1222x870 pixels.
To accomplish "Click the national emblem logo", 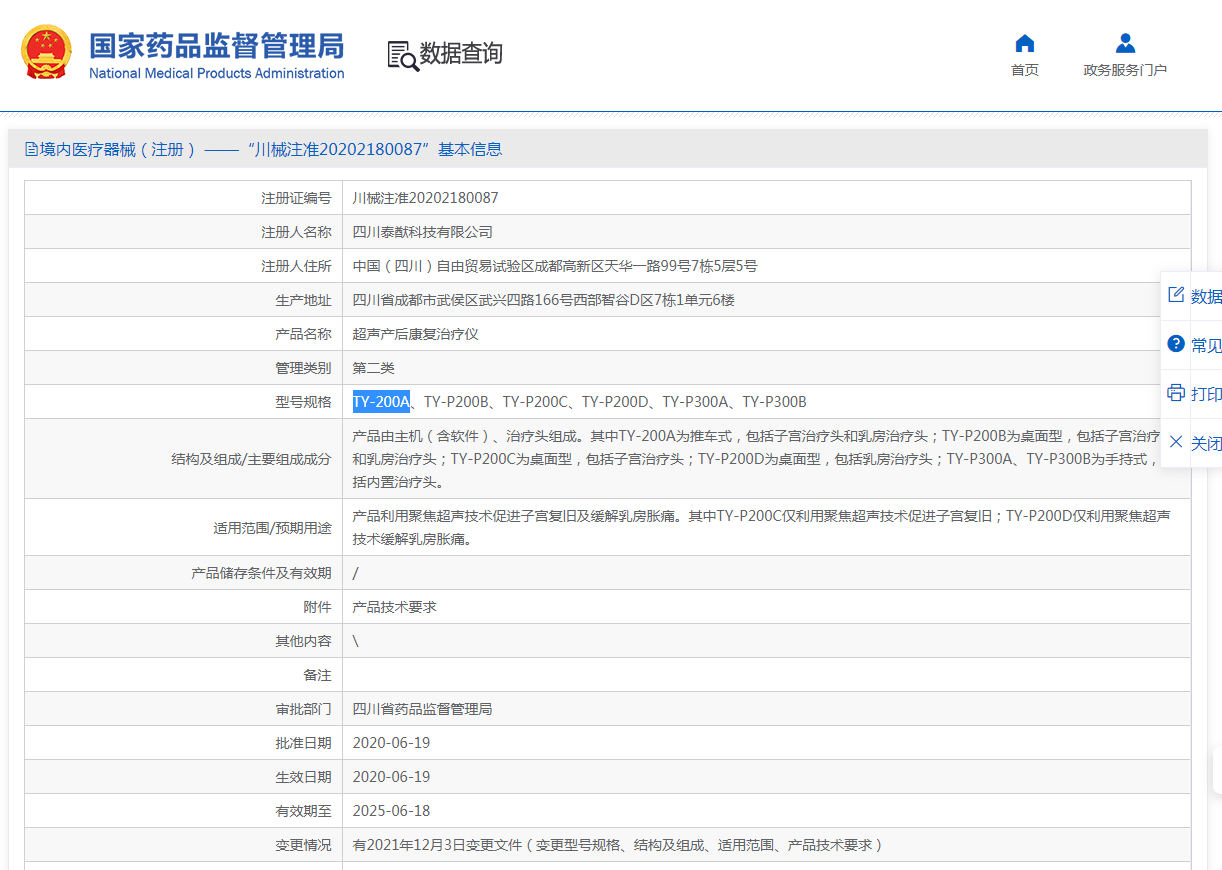I will pos(46,53).
